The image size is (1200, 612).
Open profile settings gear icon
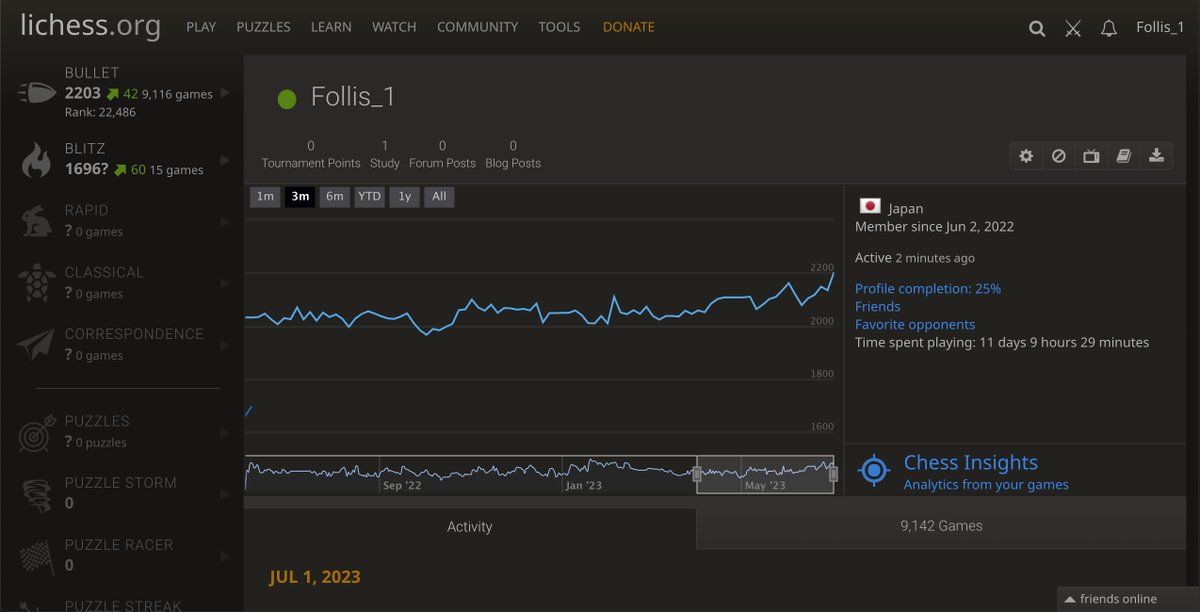coord(1026,156)
